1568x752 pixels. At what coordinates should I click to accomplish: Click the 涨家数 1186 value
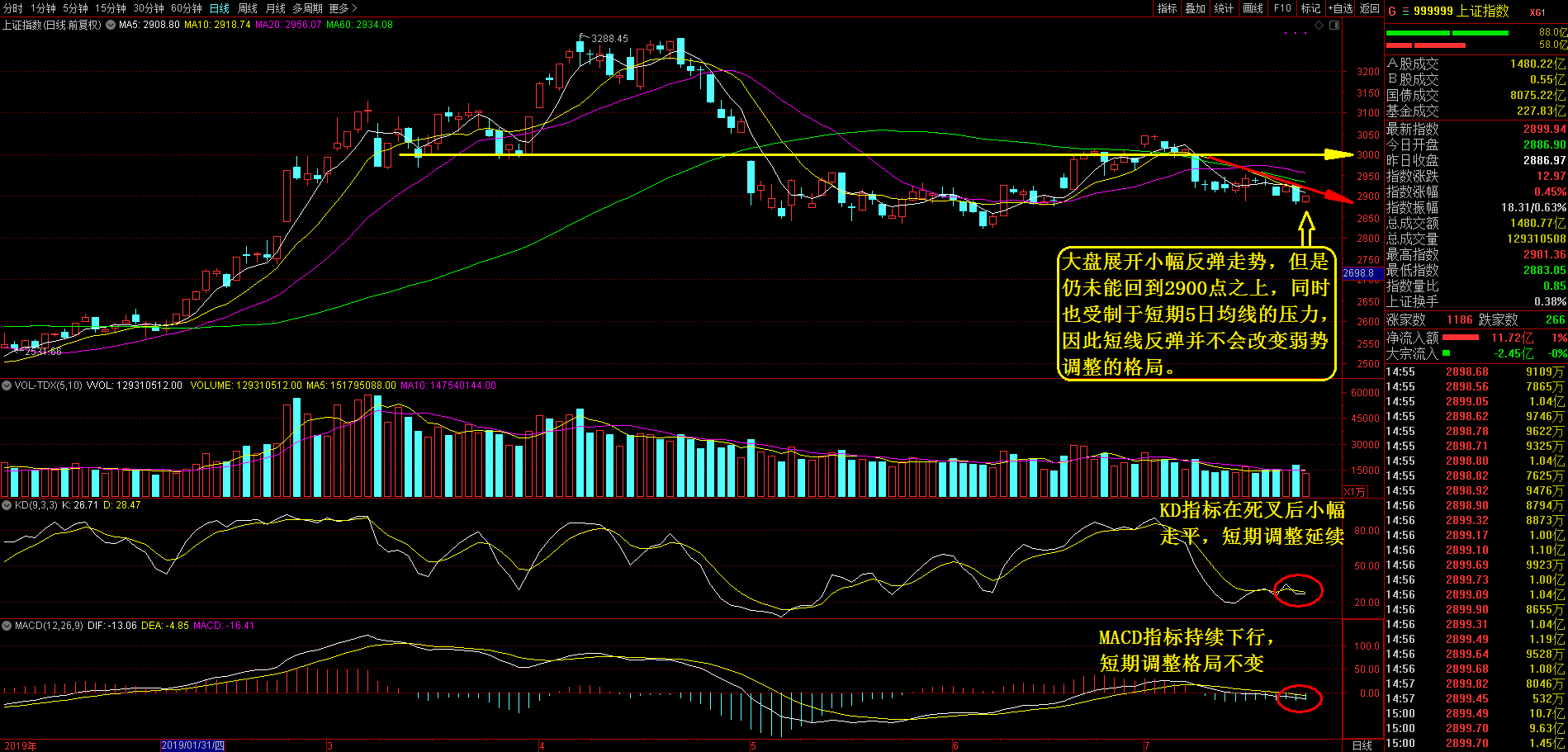[x=1460, y=319]
